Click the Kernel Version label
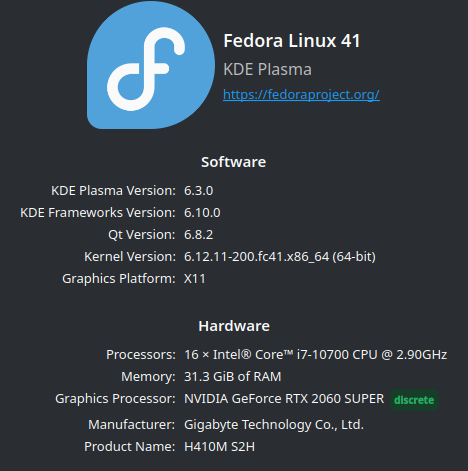Image resolution: width=468 pixels, height=471 pixels. tap(130, 257)
